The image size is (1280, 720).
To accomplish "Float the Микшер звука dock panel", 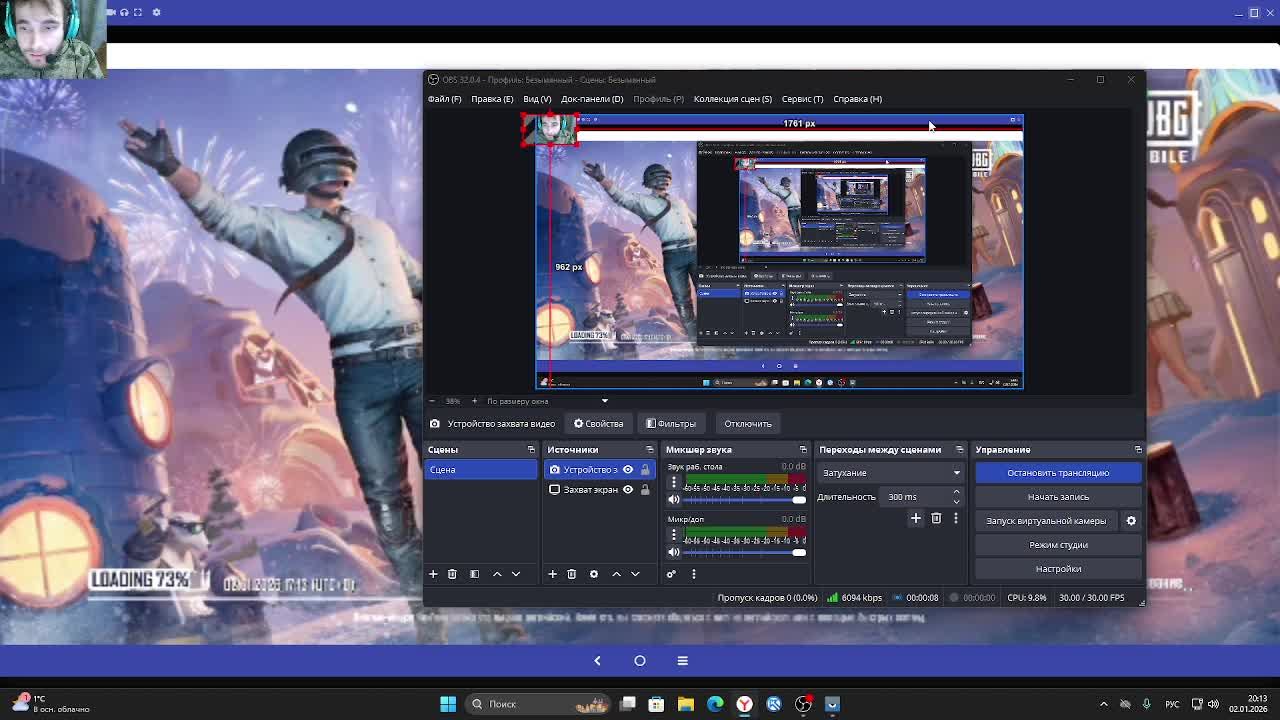I will (803, 450).
